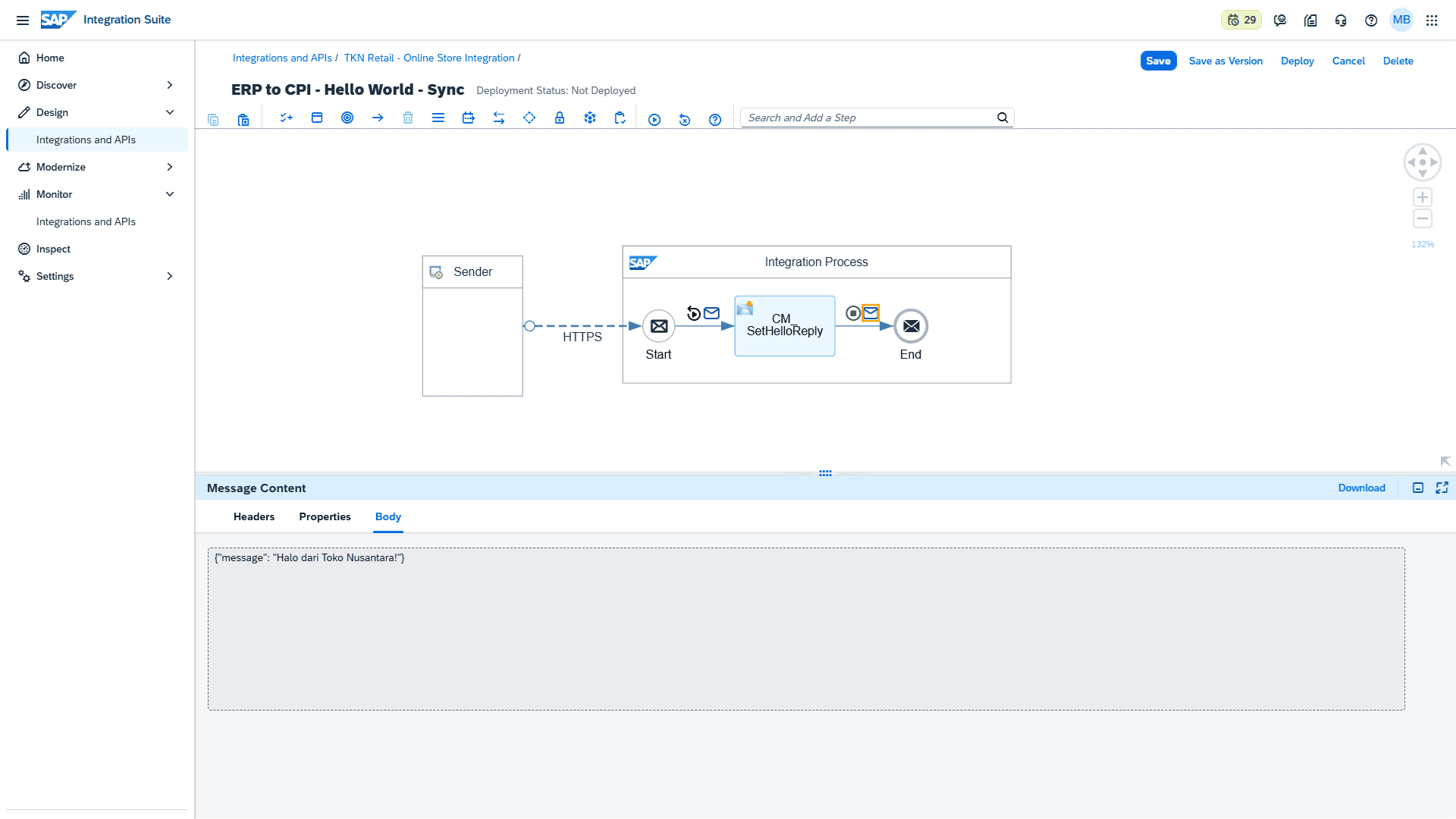Click the clipboard-check toolbar icon

click(x=620, y=118)
